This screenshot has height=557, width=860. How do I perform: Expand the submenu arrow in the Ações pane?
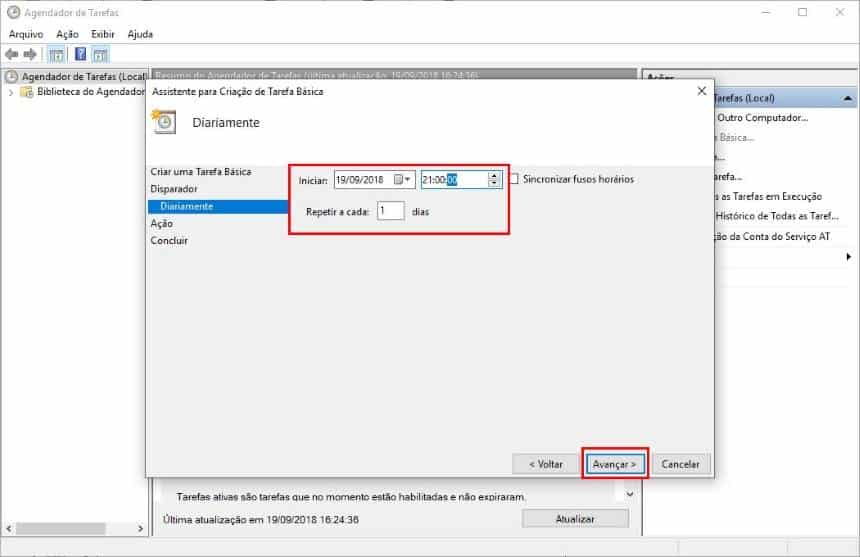[x=848, y=257]
